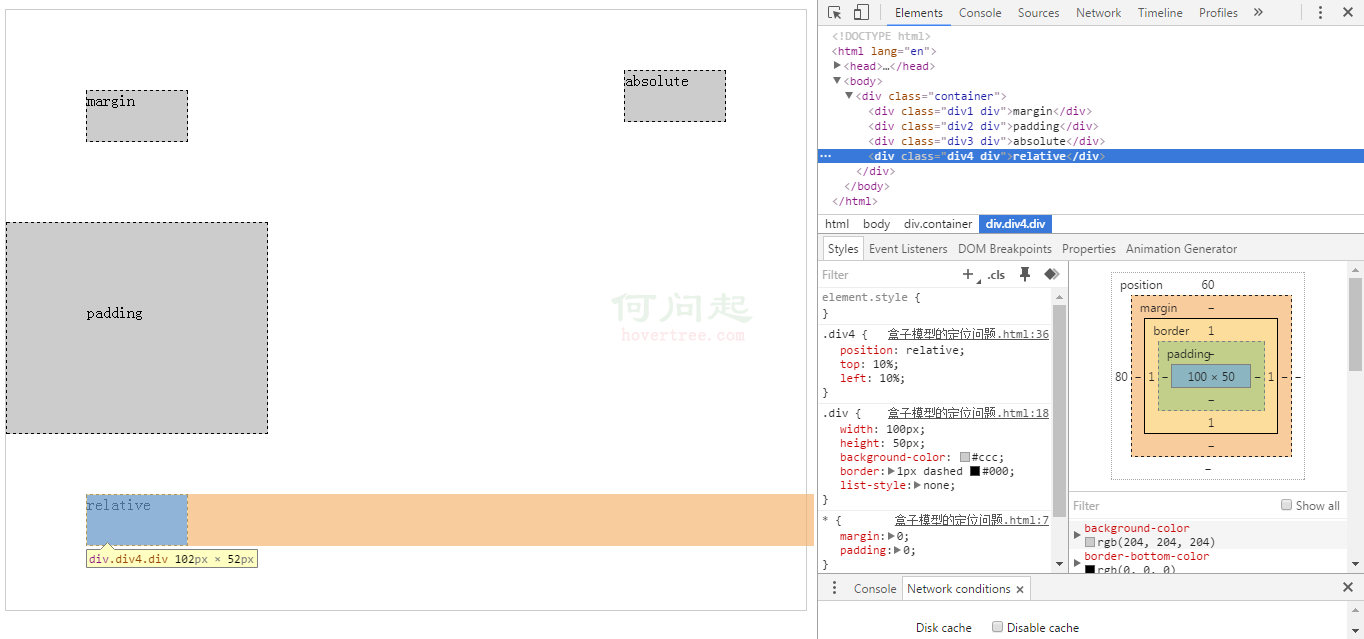This screenshot has width=1364, height=639.
Task: Click the #ccc background color swatch
Action: 965,457
